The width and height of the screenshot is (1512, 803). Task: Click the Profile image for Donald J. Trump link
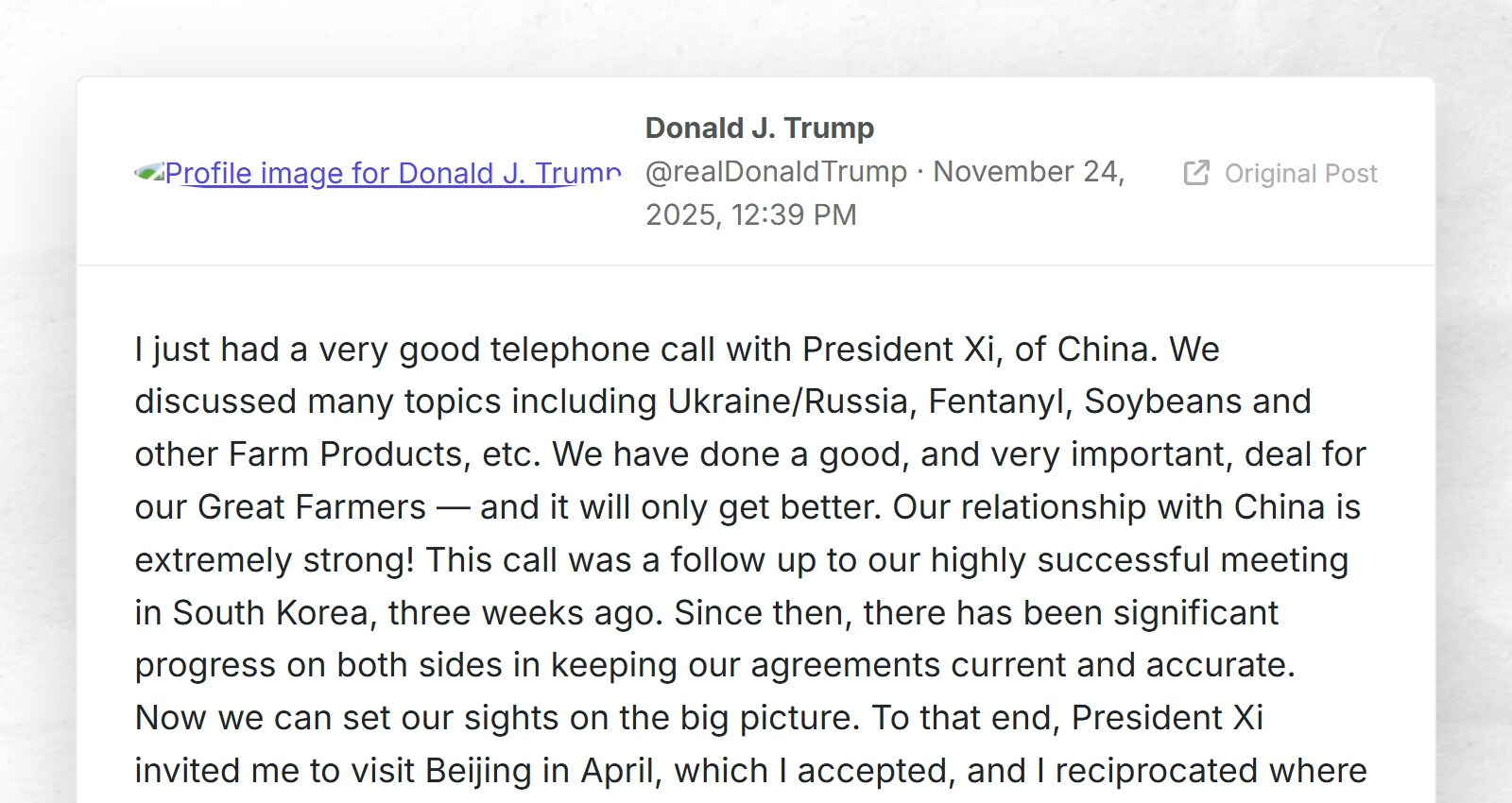[390, 173]
